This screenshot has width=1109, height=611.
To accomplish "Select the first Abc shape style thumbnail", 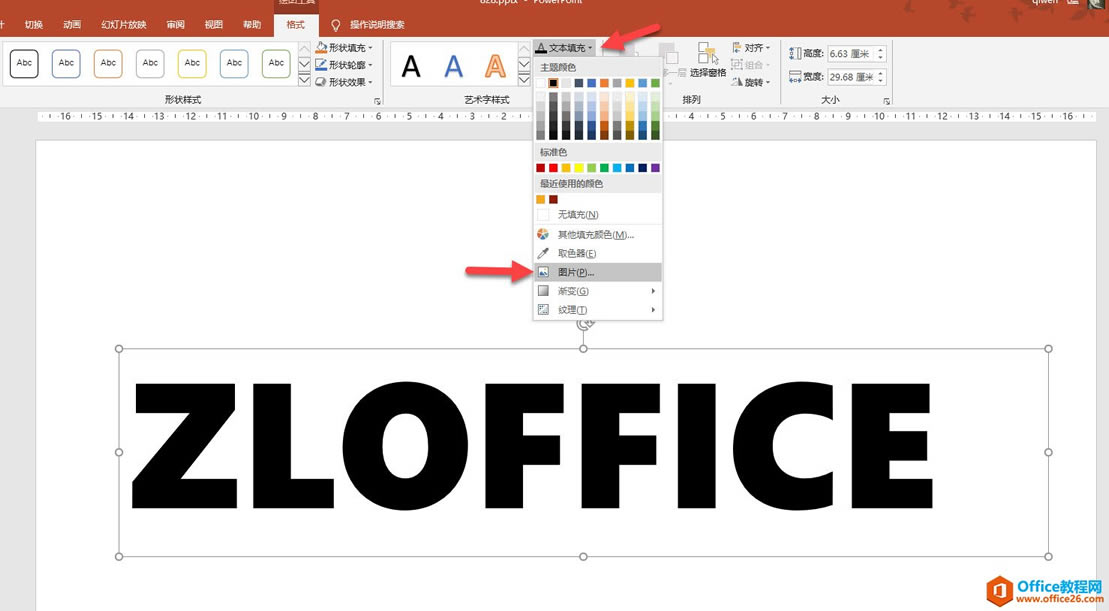I will 23,63.
